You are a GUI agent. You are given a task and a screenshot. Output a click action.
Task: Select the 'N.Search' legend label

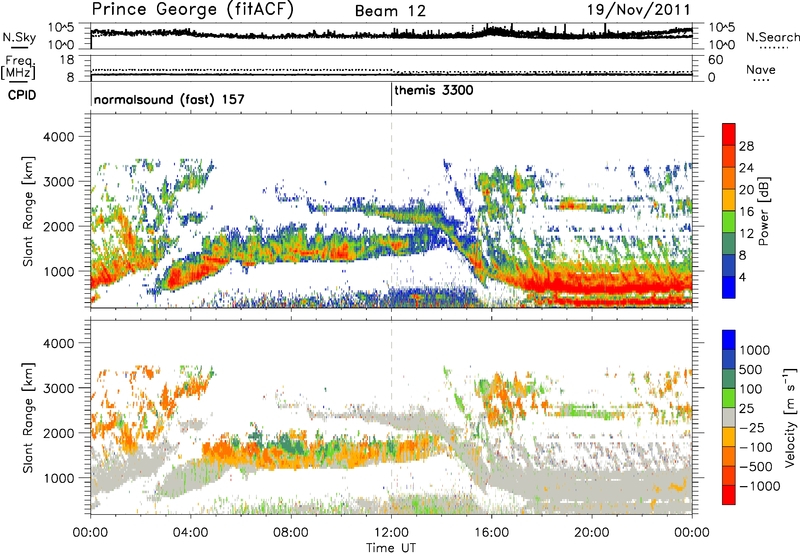[x=772, y=37]
